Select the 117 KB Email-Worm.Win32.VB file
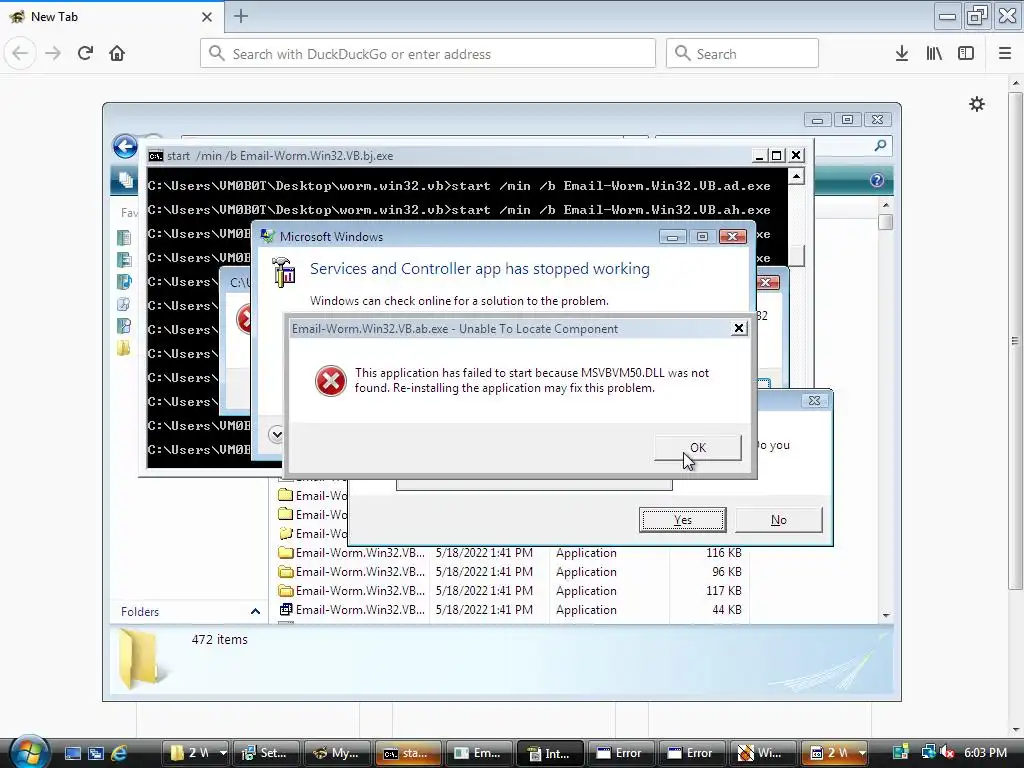 click(x=513, y=590)
